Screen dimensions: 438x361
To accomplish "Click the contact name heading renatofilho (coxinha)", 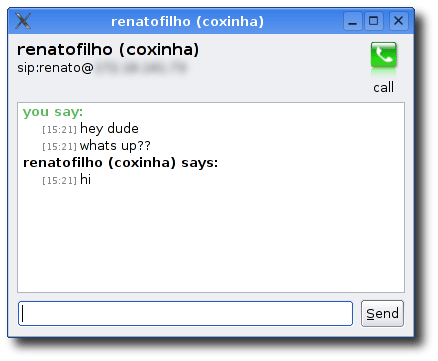I will tap(108, 50).
